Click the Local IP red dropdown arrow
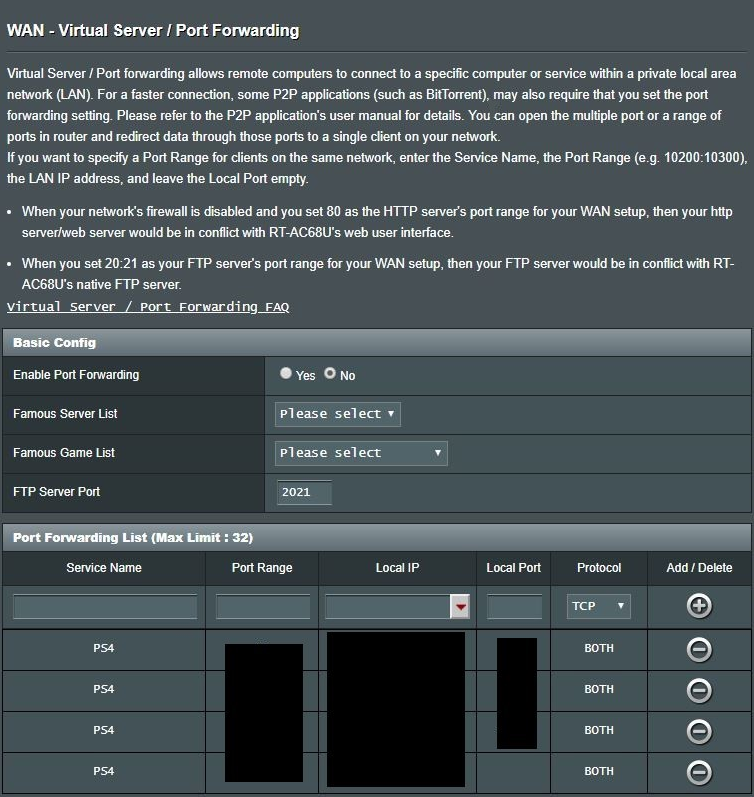The image size is (754, 797). click(460, 607)
